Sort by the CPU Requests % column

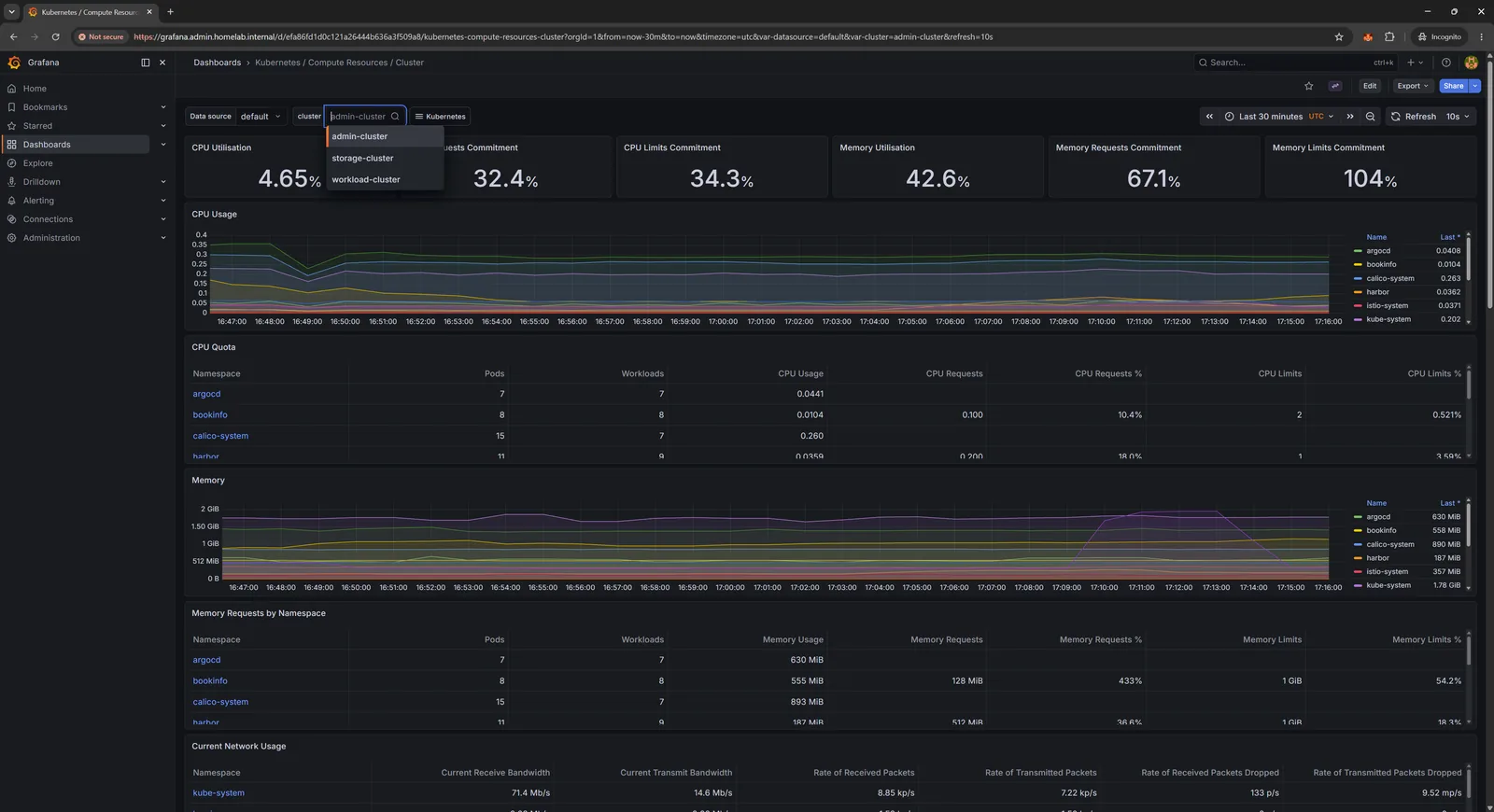tap(1108, 373)
